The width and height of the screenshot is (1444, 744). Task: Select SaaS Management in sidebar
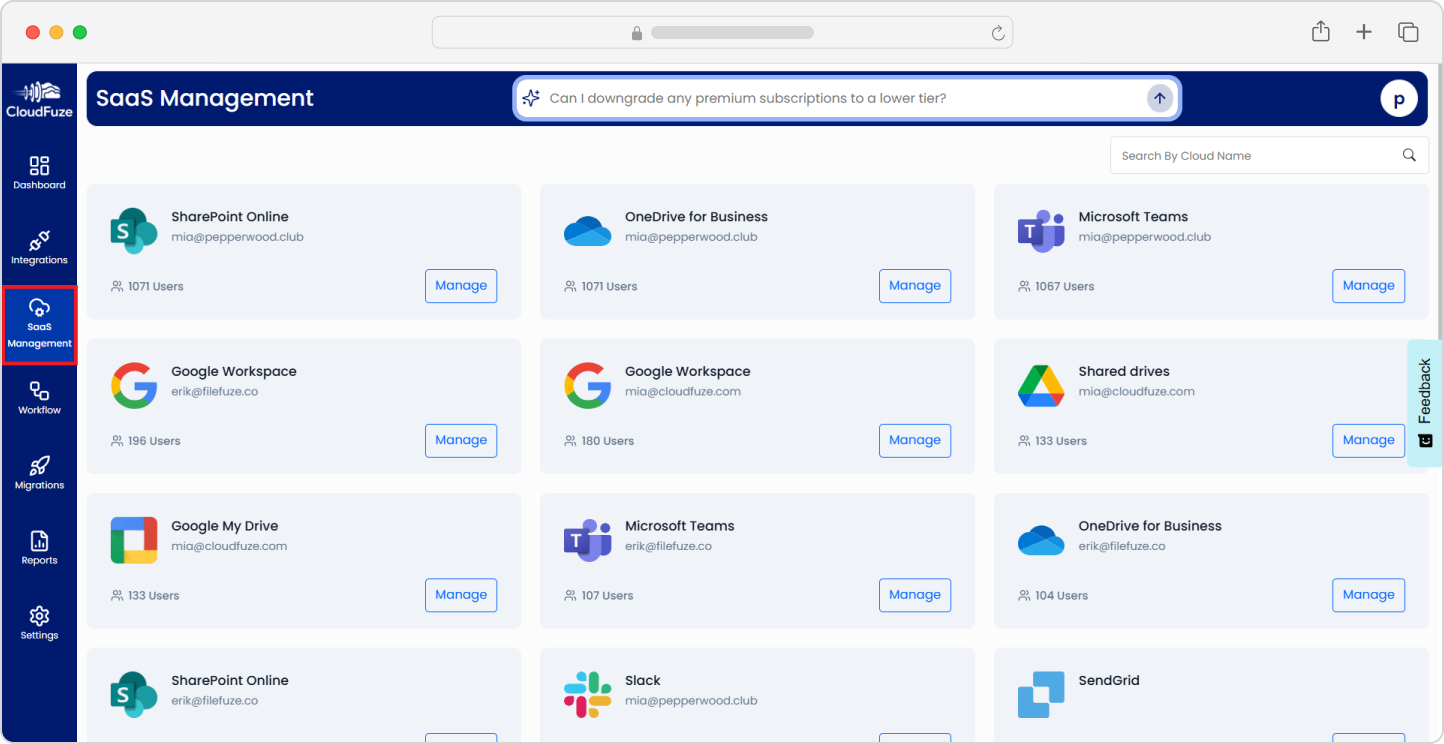[x=39, y=325]
